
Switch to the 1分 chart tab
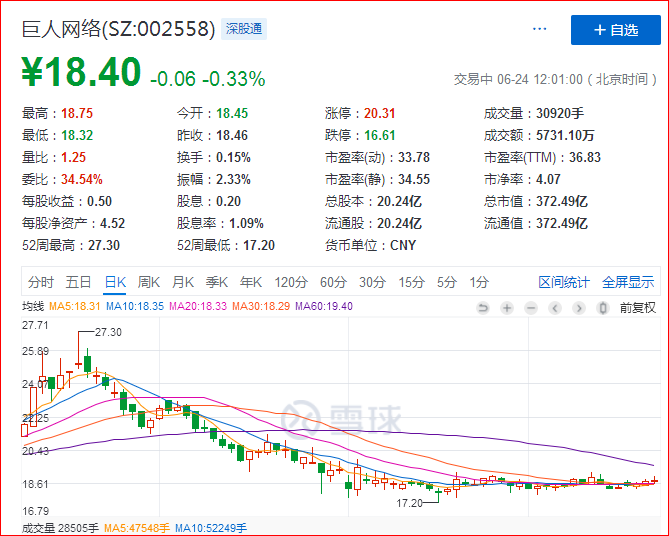(x=479, y=282)
